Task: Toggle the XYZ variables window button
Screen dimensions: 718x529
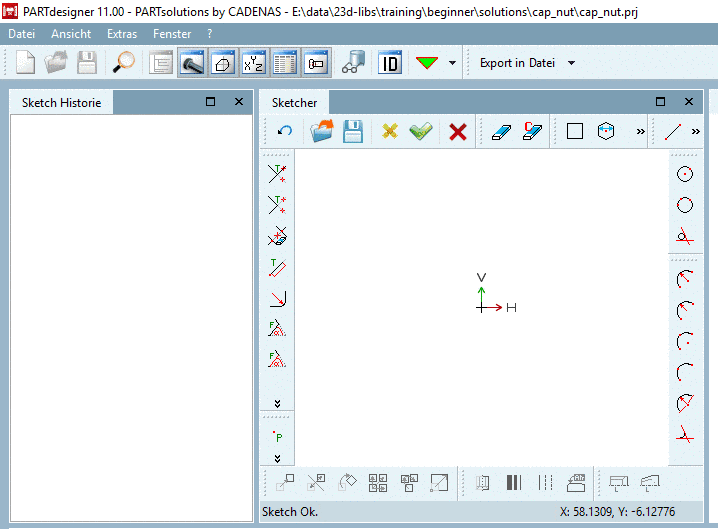Action: [x=254, y=63]
